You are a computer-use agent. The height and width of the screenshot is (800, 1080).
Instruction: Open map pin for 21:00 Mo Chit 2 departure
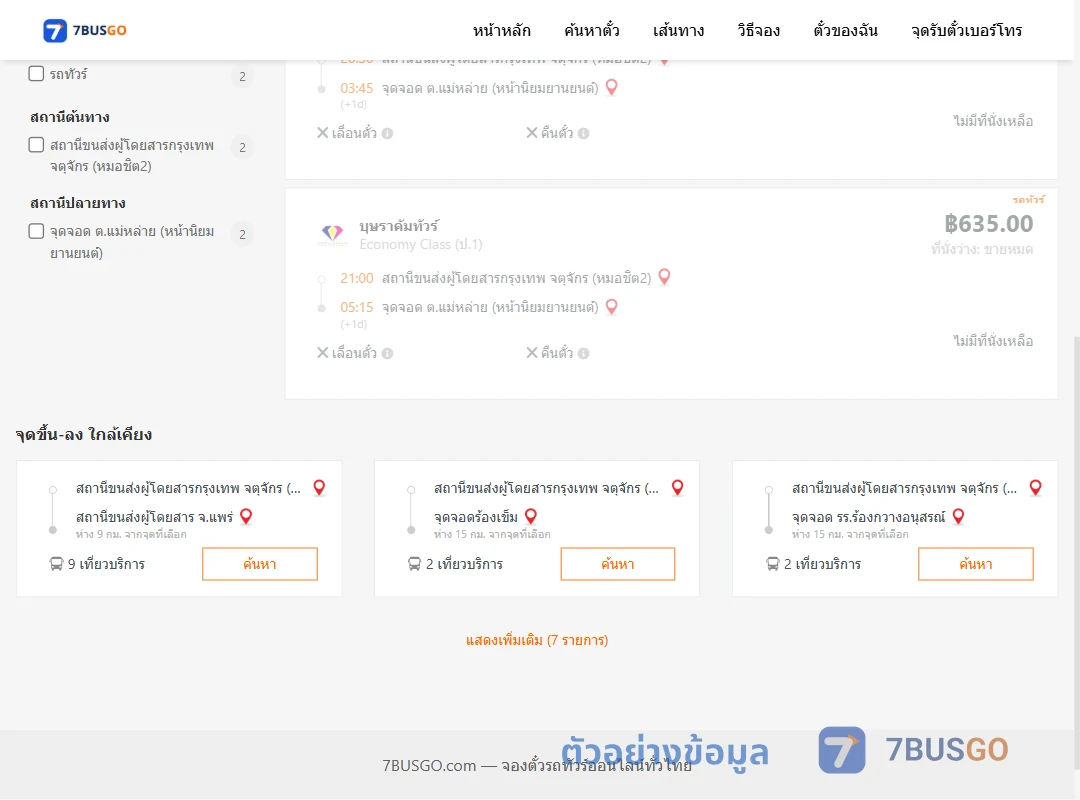(x=664, y=277)
